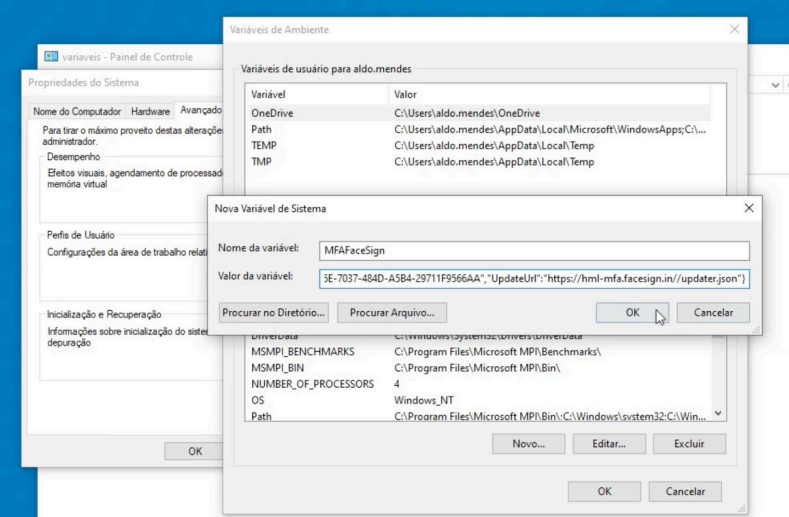Switch to the Nome do Computador tab
This screenshot has width=789, height=517.
click(x=76, y=111)
